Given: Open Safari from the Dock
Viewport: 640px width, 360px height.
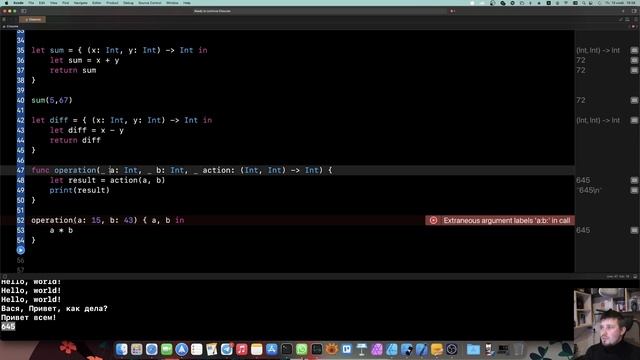Looking at the screenshot, I should click(151, 349).
